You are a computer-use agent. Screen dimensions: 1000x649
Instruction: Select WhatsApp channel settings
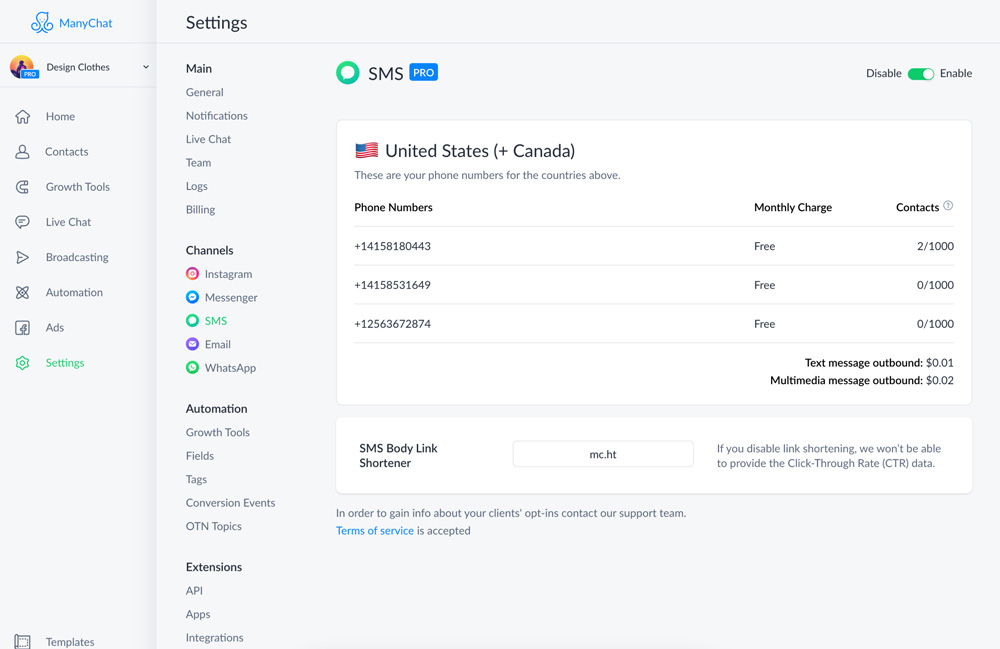[230, 368]
